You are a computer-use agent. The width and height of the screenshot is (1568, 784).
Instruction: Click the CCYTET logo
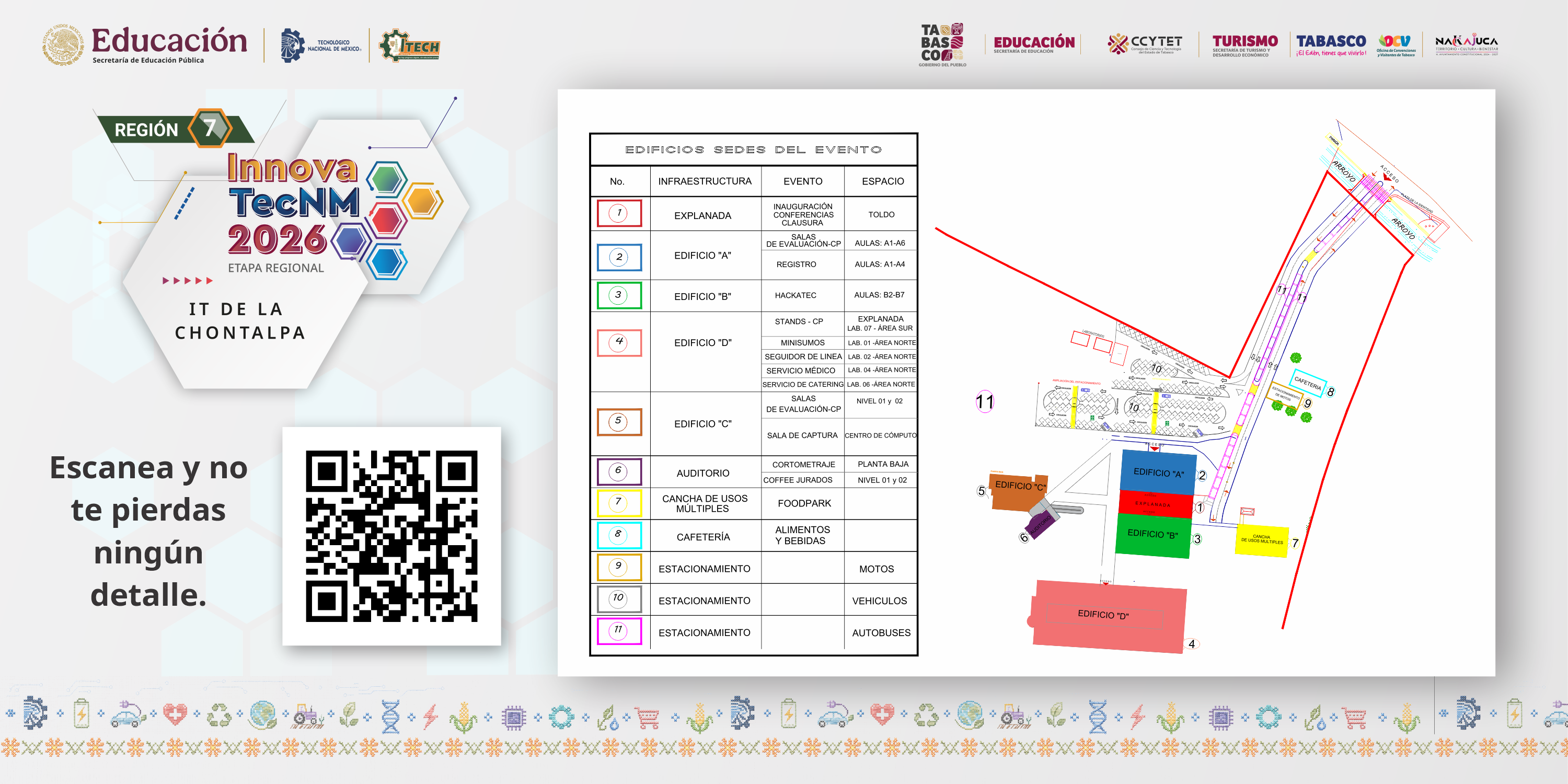1144,44
